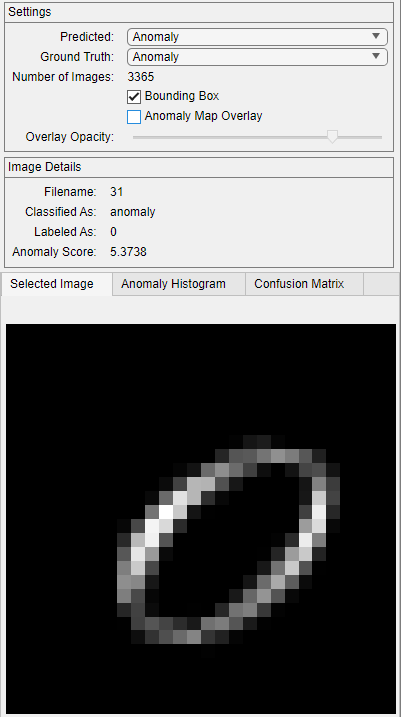The image size is (401, 717).
Task: Click the Overlay Opacity slider thumb
Action: 332,136
